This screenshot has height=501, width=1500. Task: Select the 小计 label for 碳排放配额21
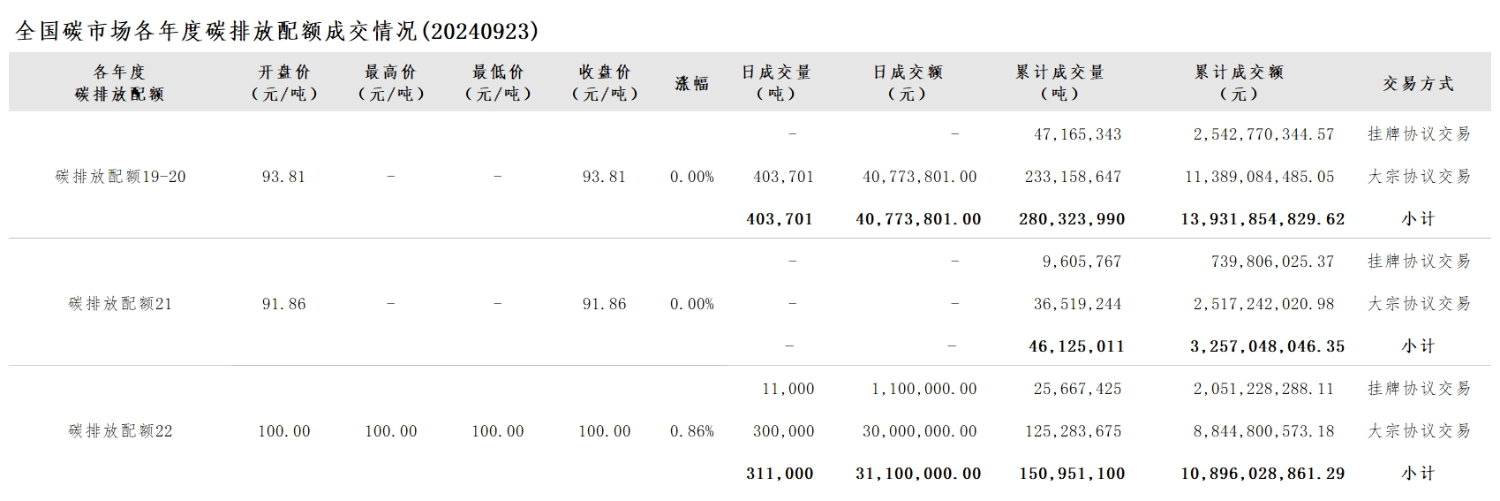click(x=1418, y=346)
